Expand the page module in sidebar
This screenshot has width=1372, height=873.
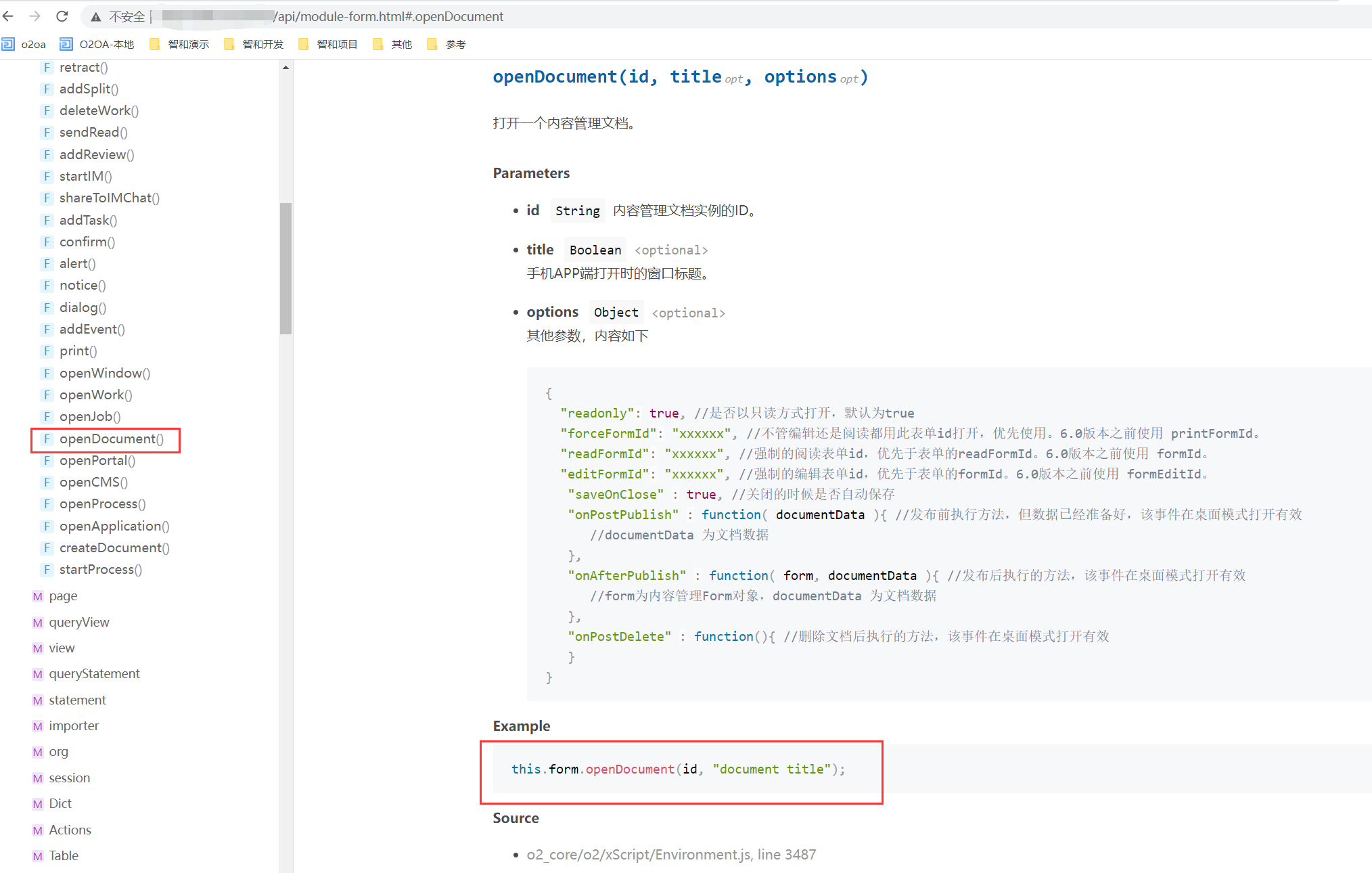tap(63, 596)
